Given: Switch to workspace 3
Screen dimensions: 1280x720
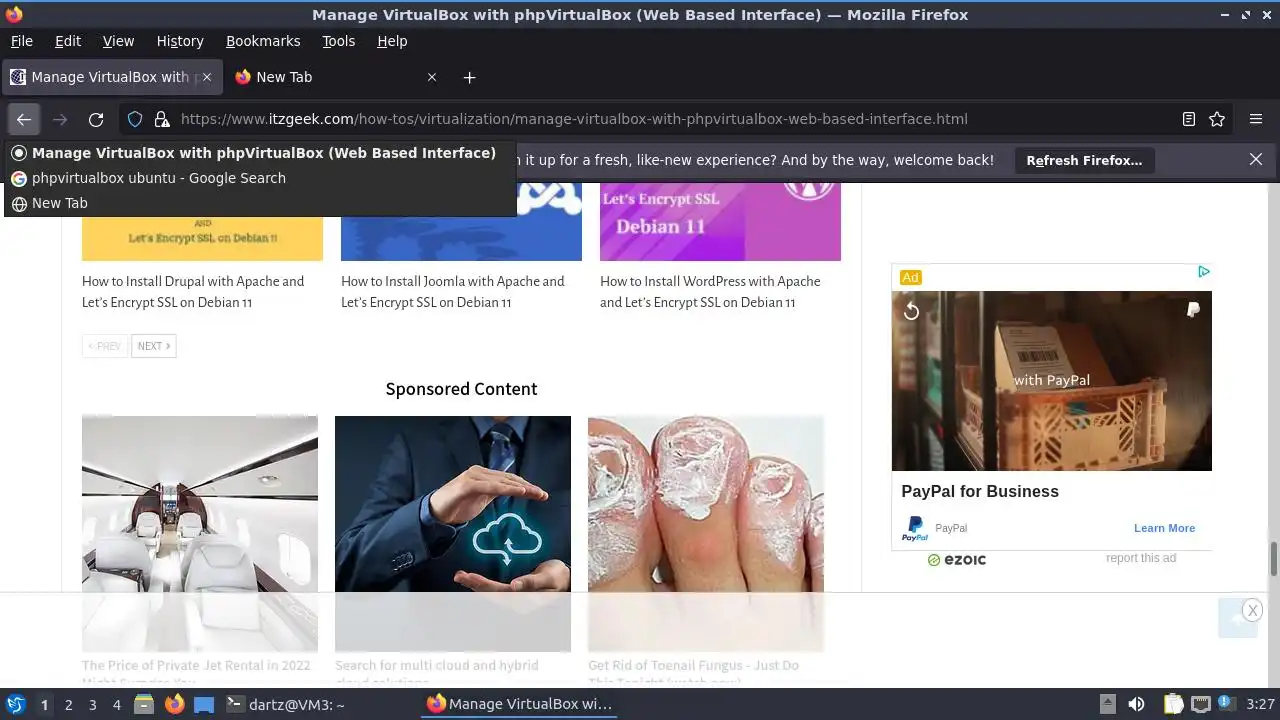Looking at the screenshot, I should point(92,705).
